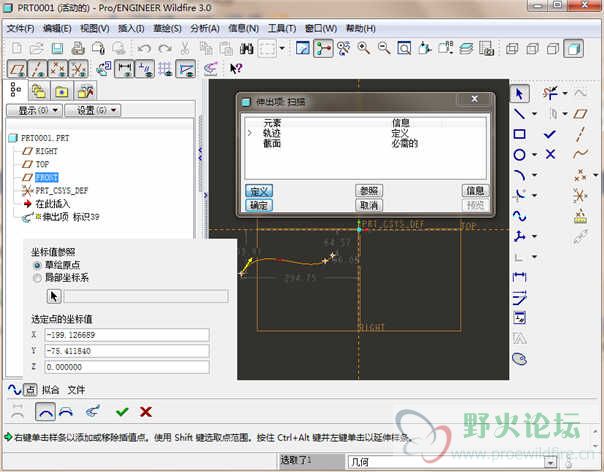The image size is (604, 472).
Task: Click the 取消 button in sweep dialog
Action: click(369, 205)
